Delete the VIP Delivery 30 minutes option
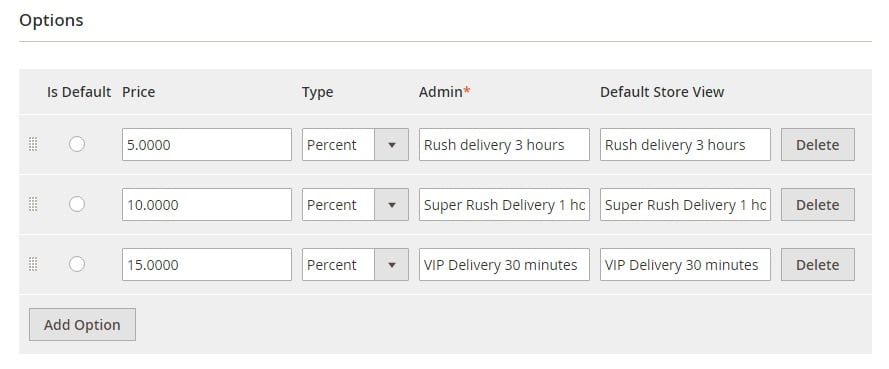This screenshot has width=889, height=369. tap(818, 264)
